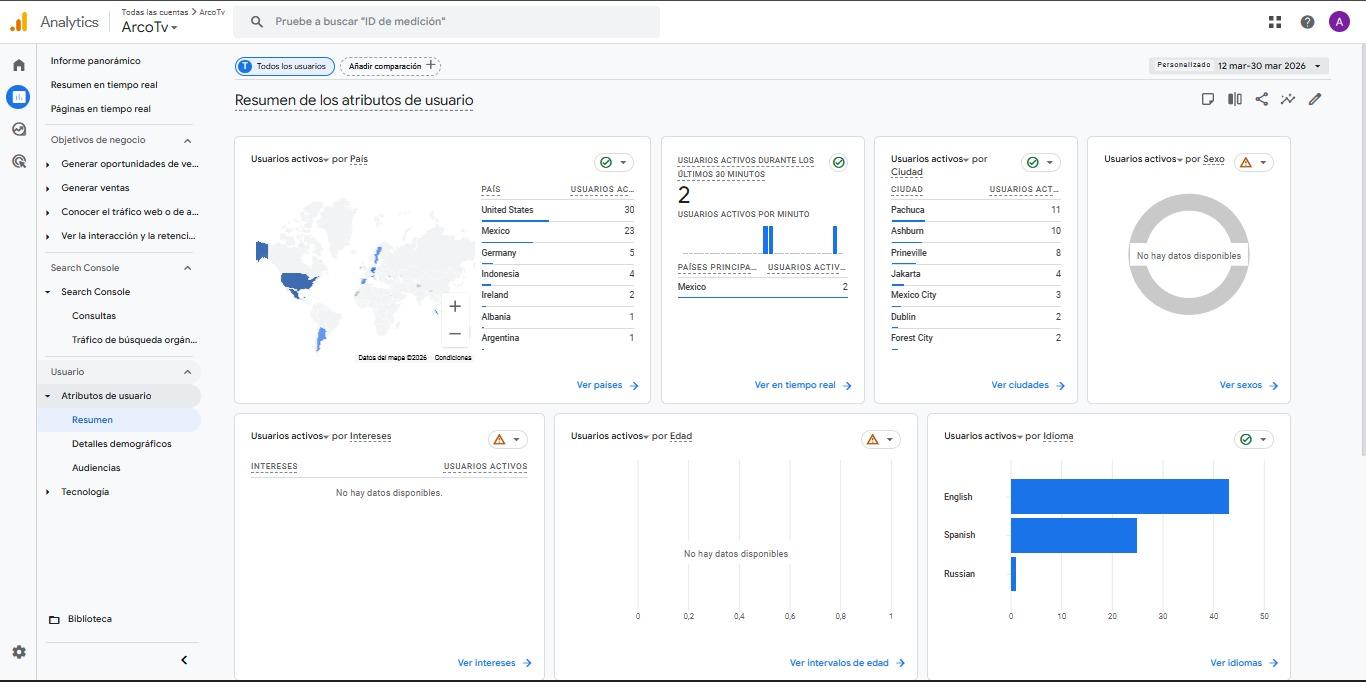
Task: Open the Biblioteca folder
Action: click(x=80, y=619)
